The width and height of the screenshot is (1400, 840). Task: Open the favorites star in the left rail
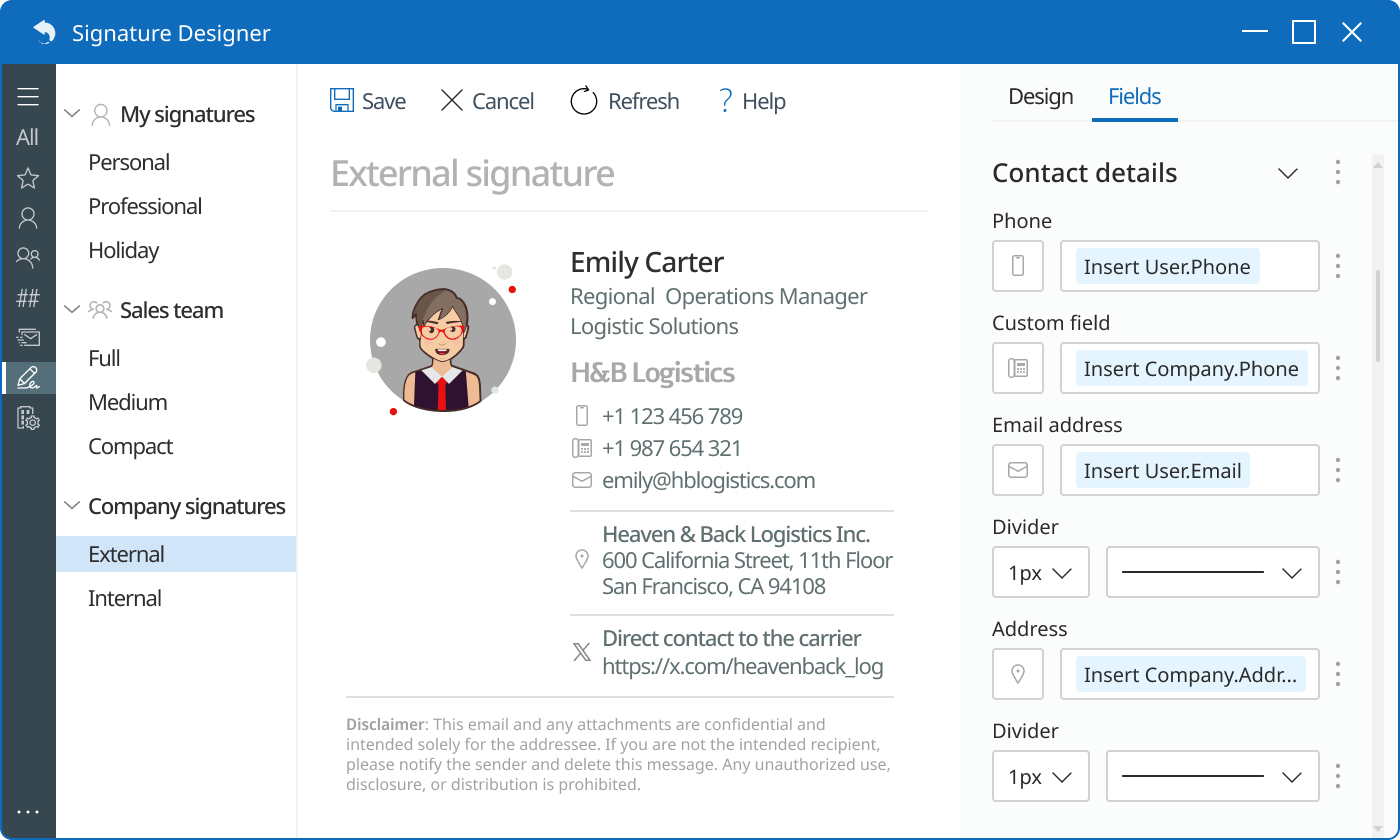28,178
